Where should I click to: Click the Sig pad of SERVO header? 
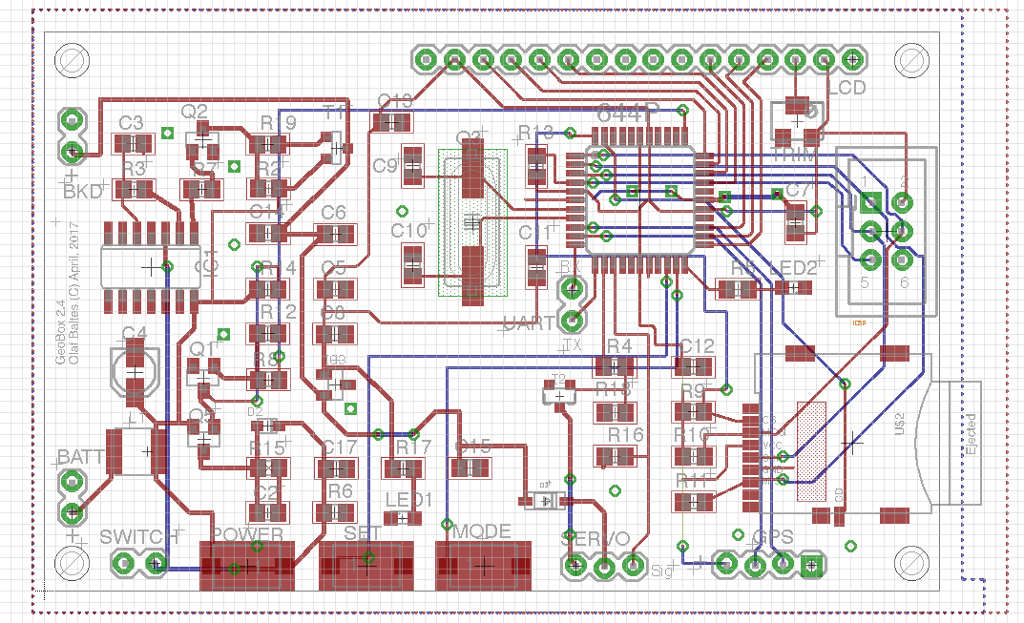pyautogui.click(x=633, y=564)
